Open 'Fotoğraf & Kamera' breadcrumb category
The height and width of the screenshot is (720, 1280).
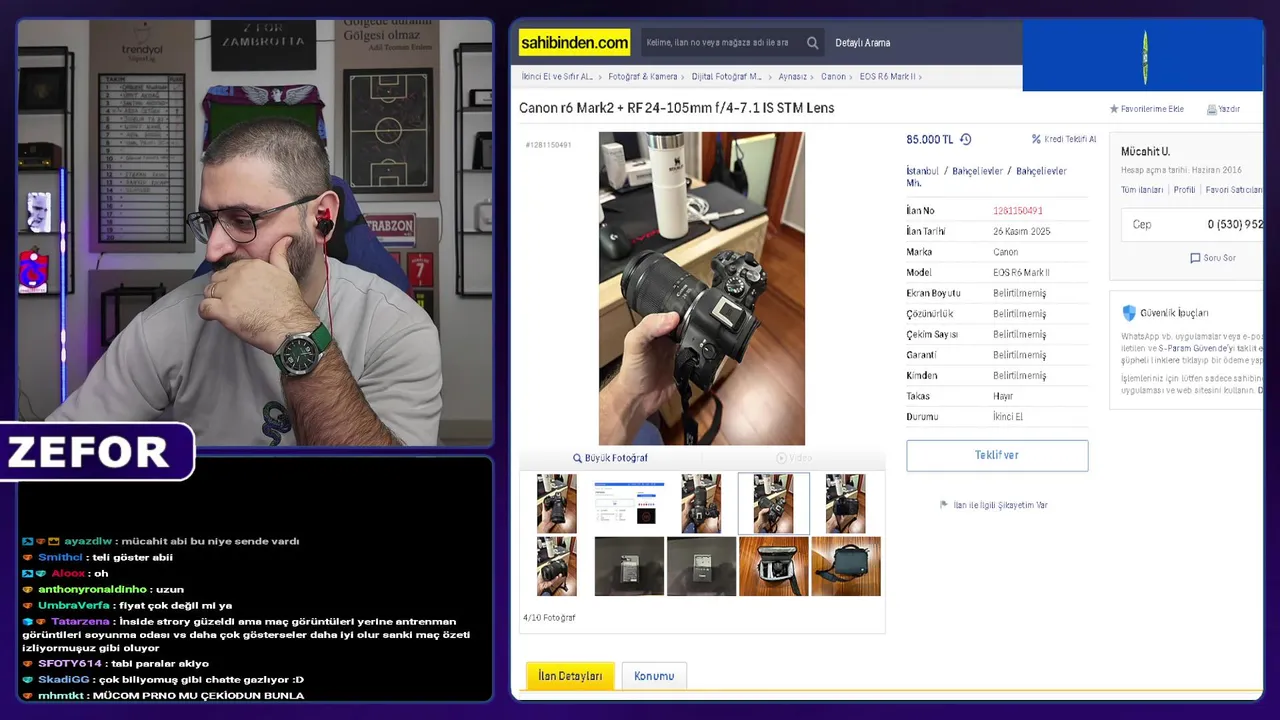(x=643, y=76)
